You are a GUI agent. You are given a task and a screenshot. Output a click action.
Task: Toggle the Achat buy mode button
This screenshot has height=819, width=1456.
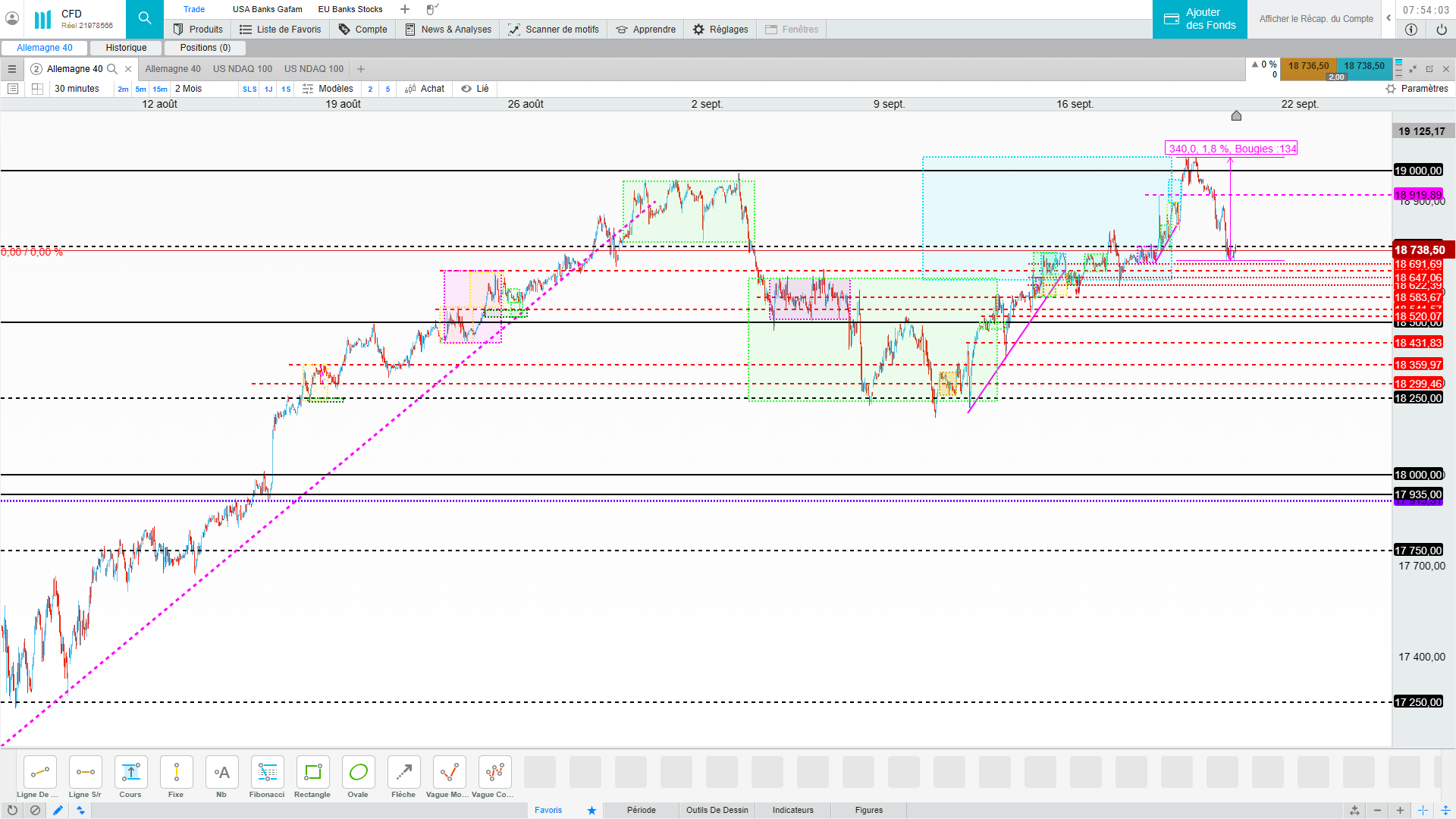(x=425, y=89)
